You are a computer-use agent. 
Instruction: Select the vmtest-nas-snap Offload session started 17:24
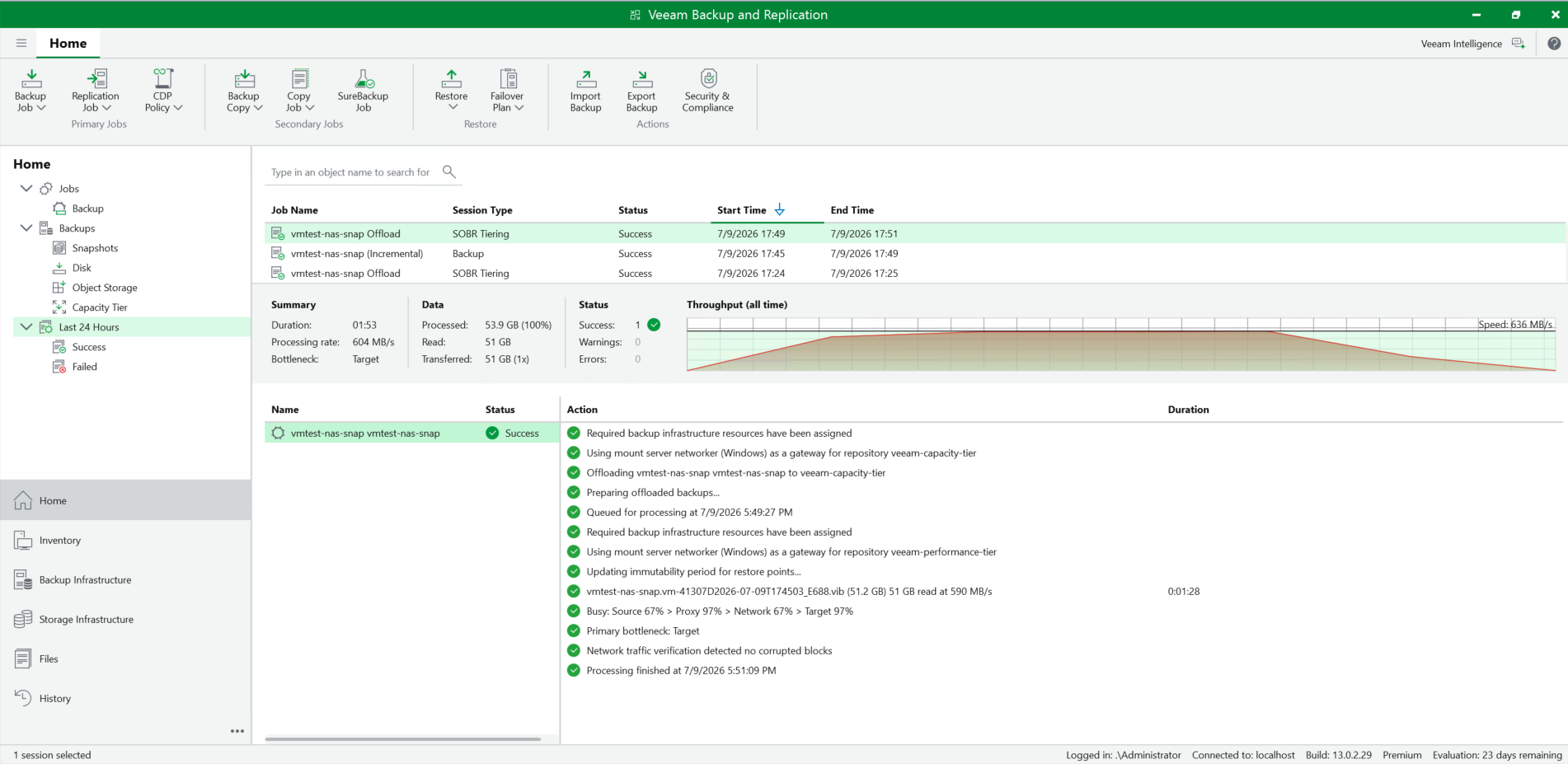click(915, 274)
